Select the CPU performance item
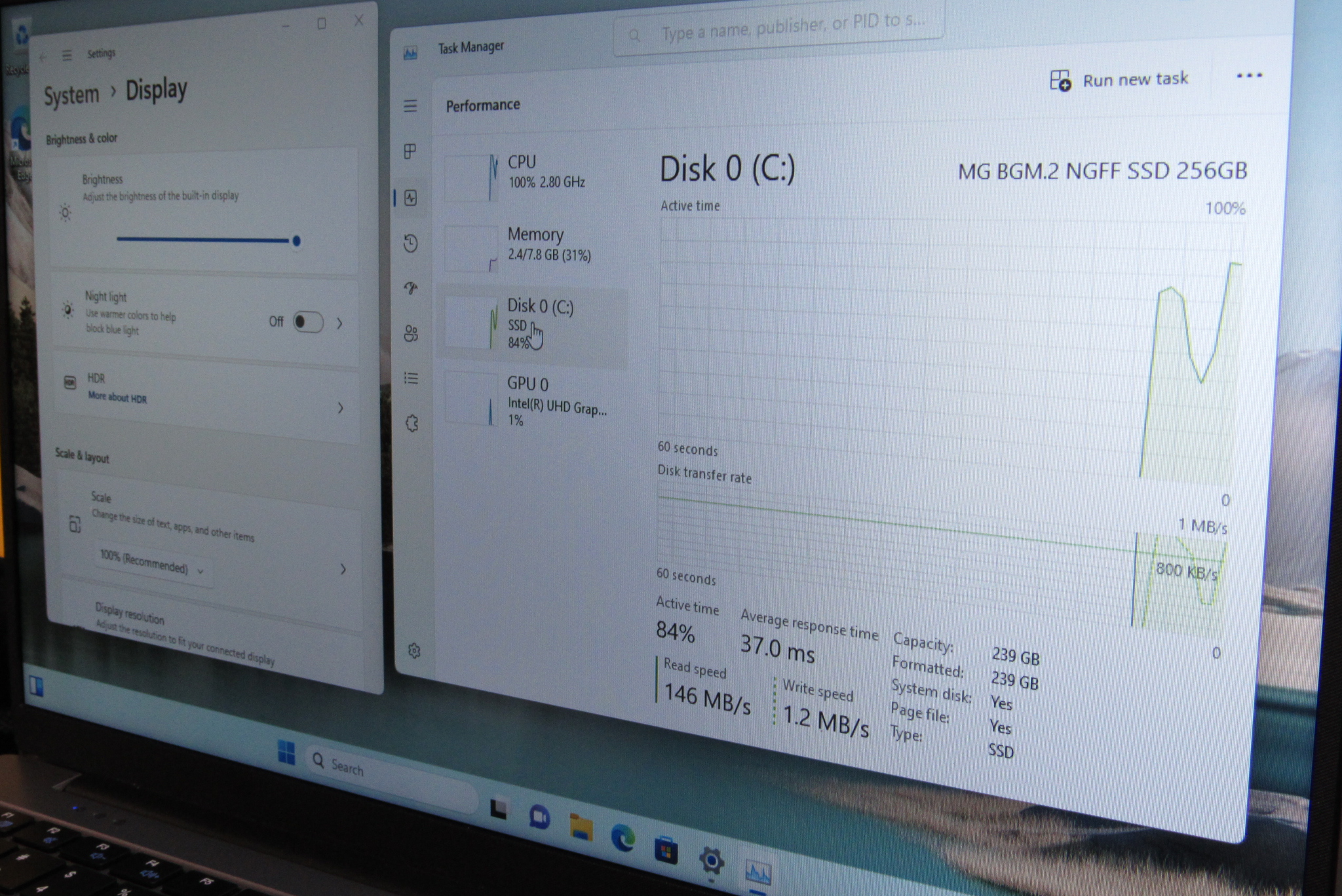The width and height of the screenshot is (1342, 896). coord(531,172)
